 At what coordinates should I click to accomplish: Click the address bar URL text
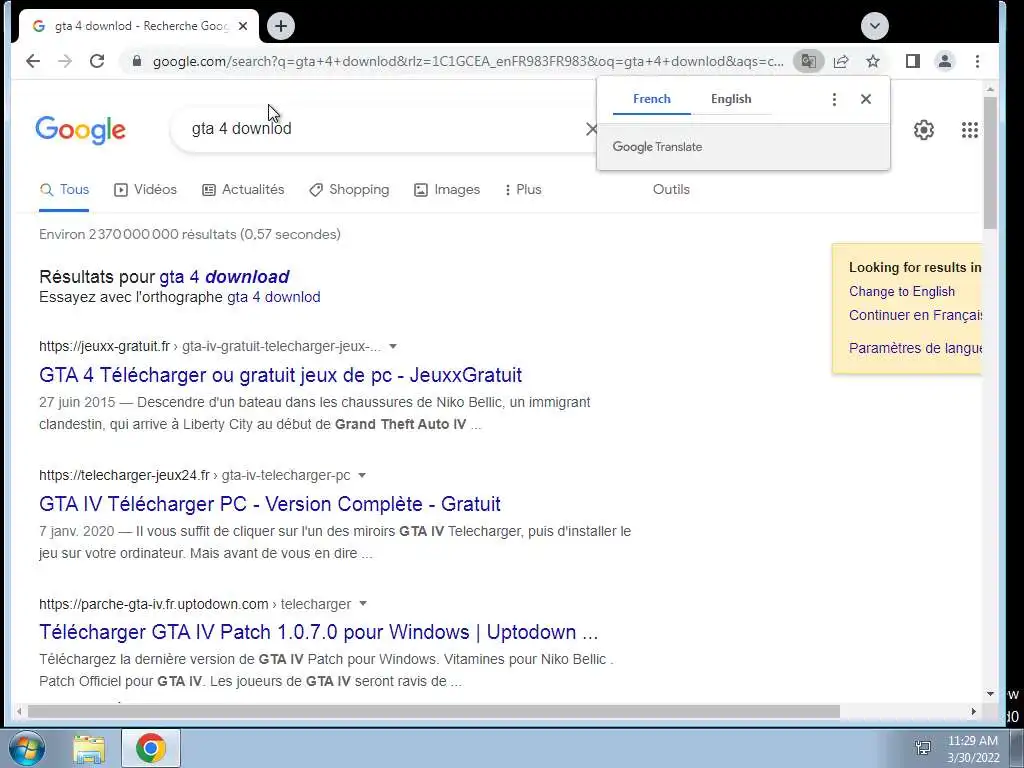[x=468, y=61]
